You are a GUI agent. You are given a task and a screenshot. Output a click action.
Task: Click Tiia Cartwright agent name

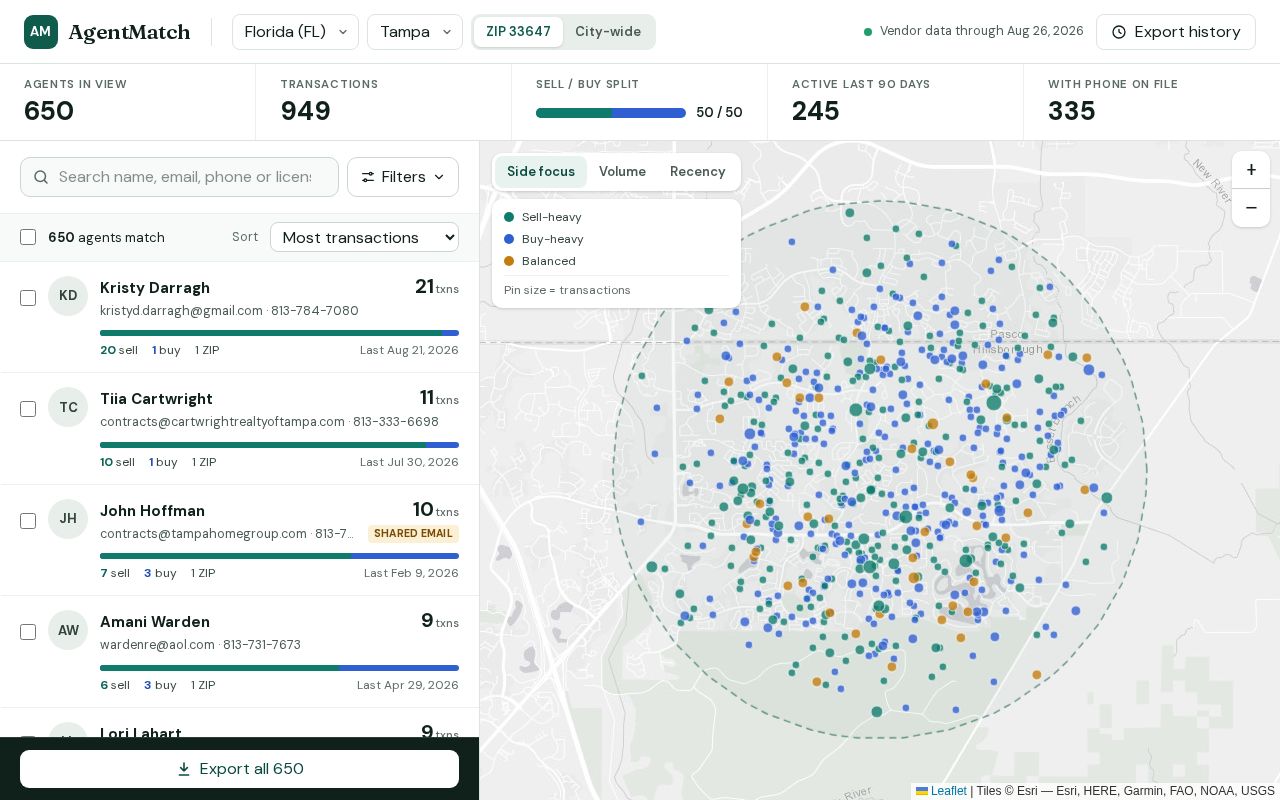coord(156,399)
